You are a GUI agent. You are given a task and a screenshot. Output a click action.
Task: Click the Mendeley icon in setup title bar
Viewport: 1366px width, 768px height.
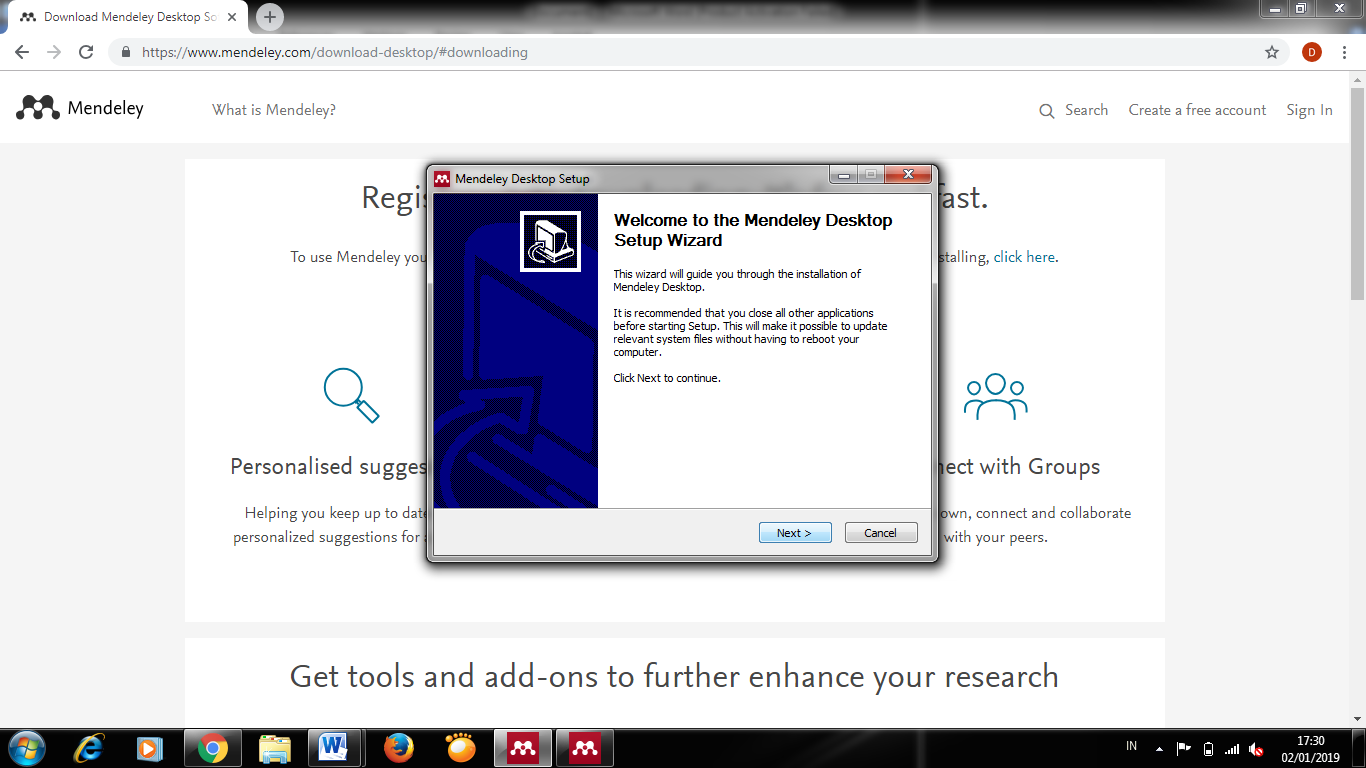pos(442,179)
